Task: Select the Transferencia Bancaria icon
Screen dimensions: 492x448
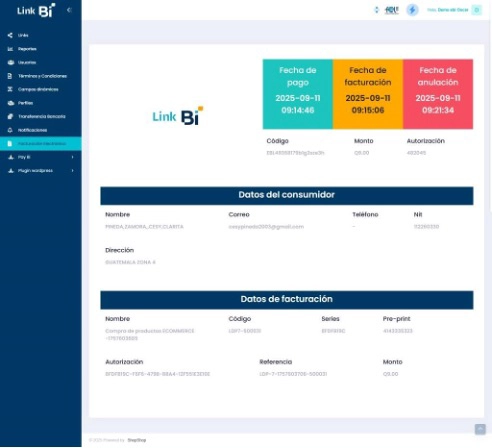Action: (10, 116)
